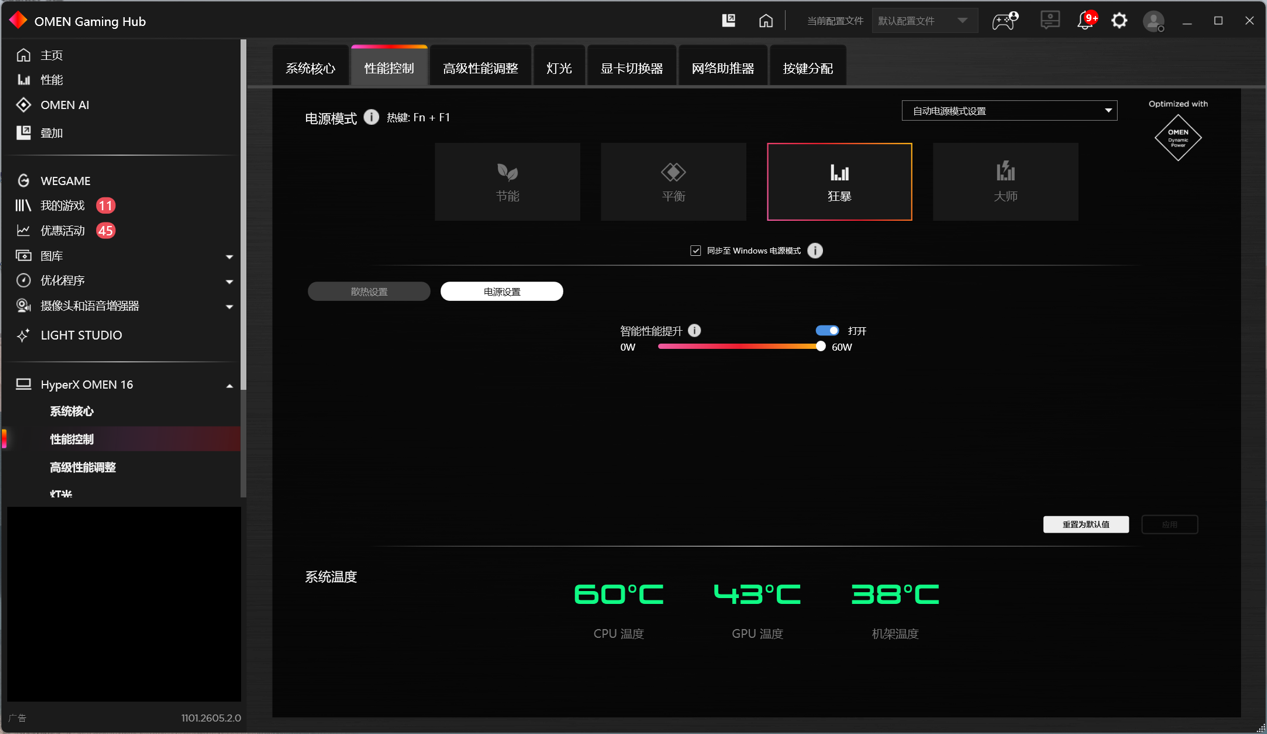Click the 60°C CPU temperature reading
The image size is (1267, 734).
pos(619,594)
